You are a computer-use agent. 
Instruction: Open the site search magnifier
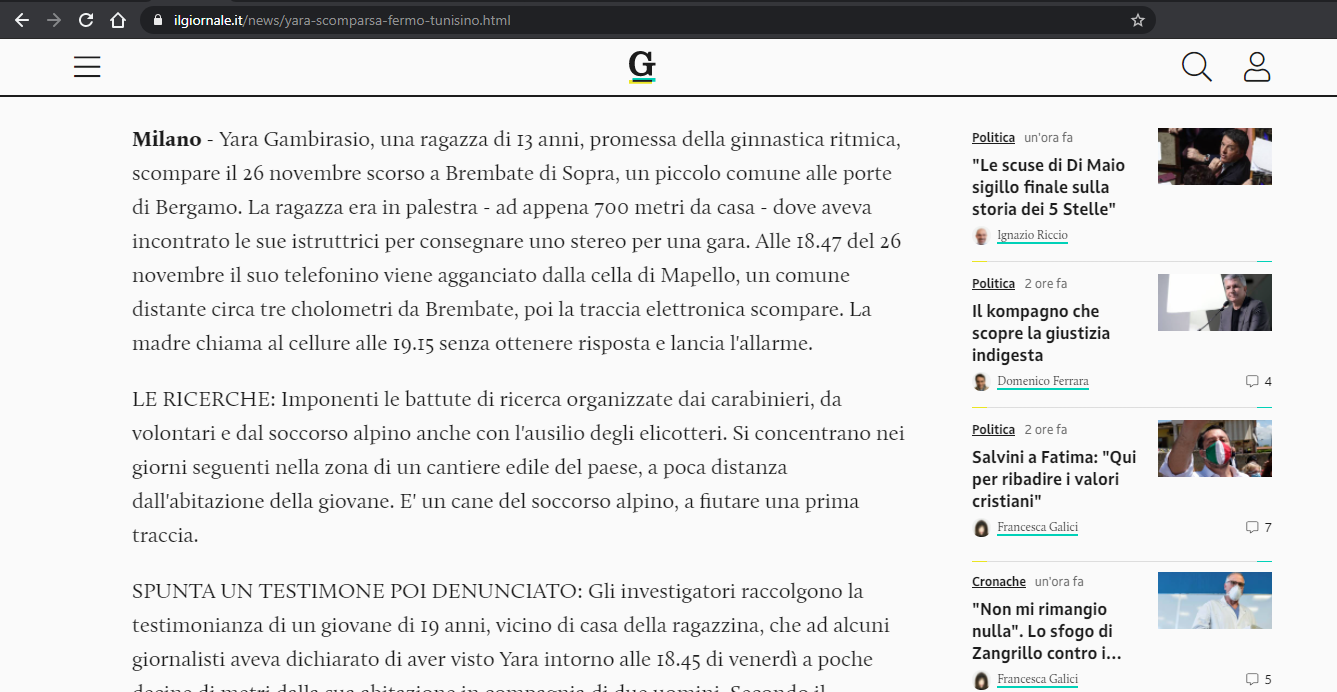pyautogui.click(x=1196, y=67)
